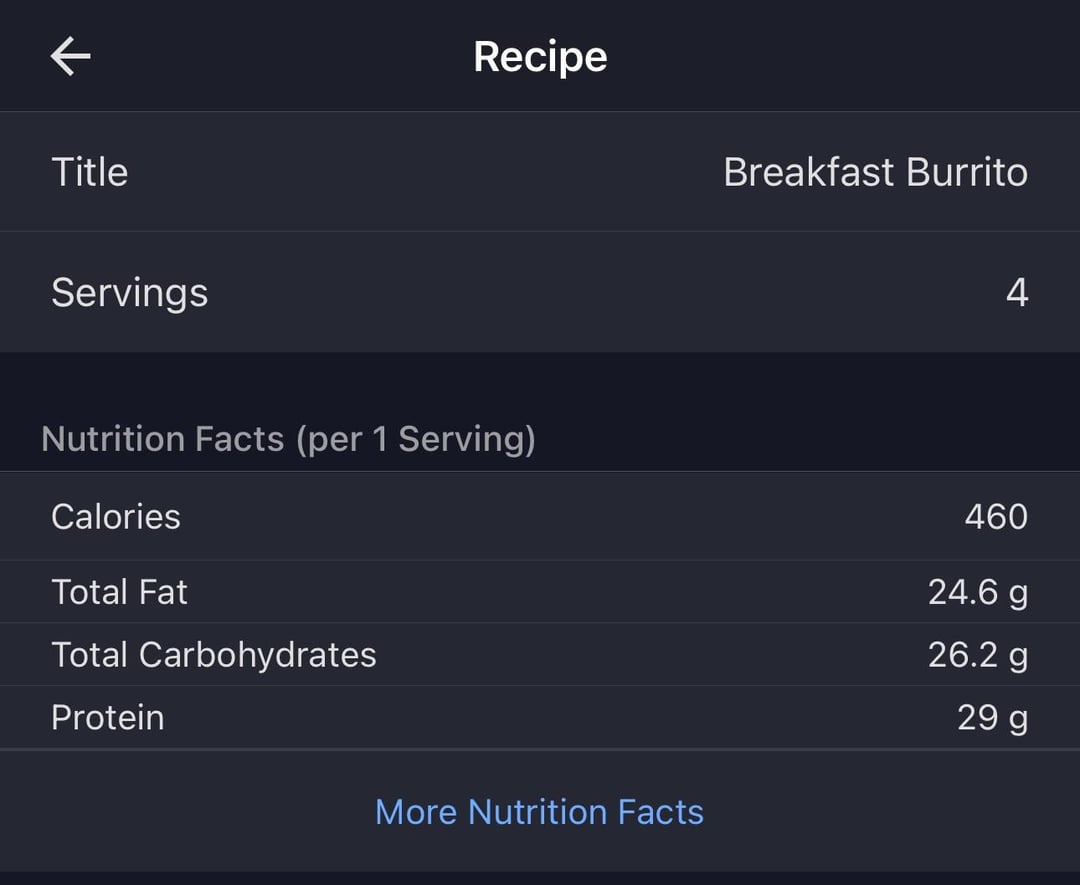Tap the 26.2 g carbohydrates value
The height and width of the screenshot is (885, 1080).
coord(978,655)
